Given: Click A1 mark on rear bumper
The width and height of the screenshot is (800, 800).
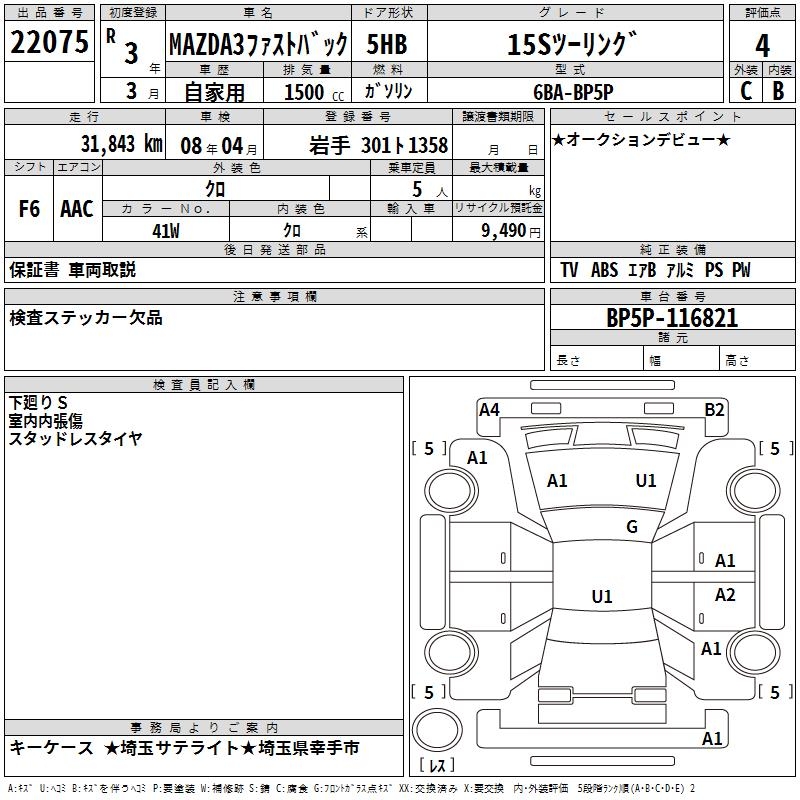Looking at the screenshot, I should [712, 738].
